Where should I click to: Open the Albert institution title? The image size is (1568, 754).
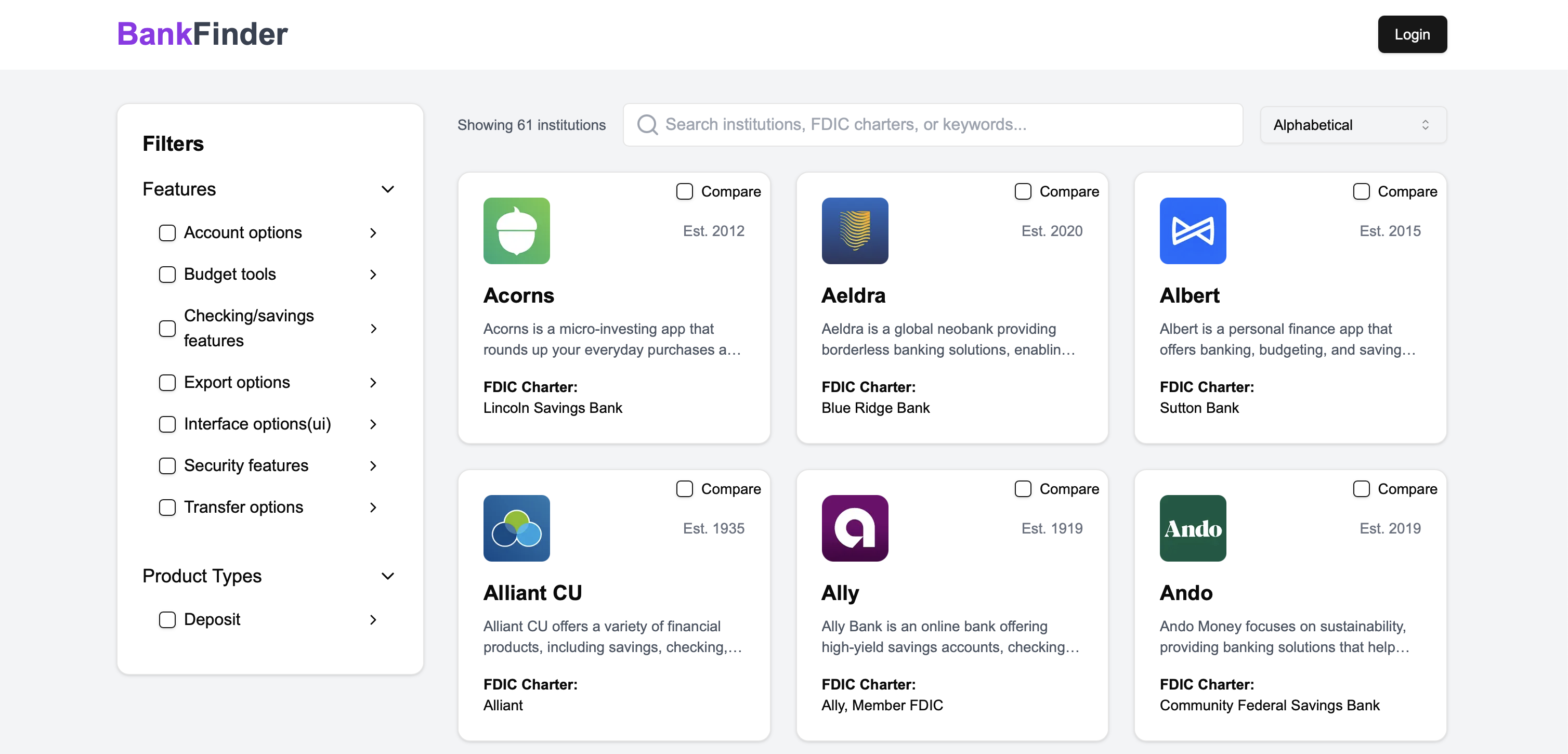point(1190,295)
